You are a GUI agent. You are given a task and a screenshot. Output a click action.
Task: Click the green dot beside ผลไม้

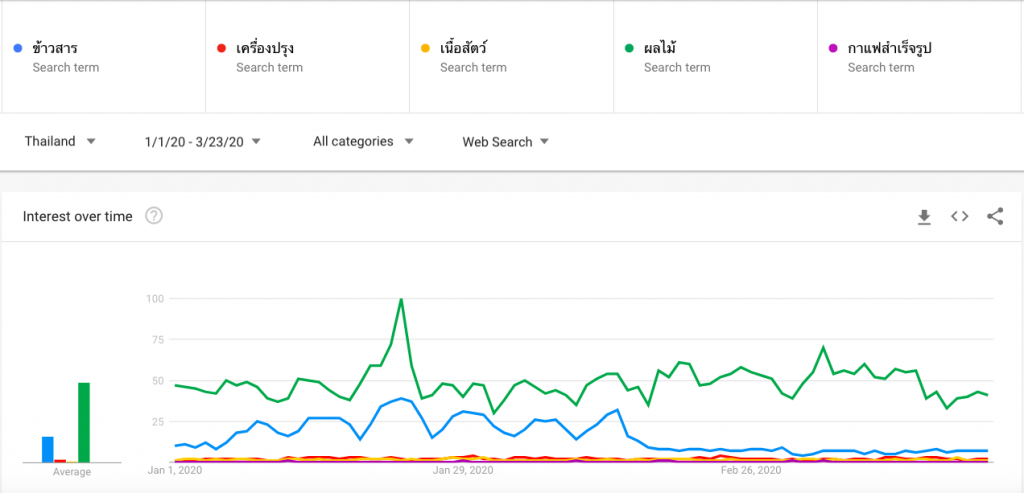tap(629, 48)
